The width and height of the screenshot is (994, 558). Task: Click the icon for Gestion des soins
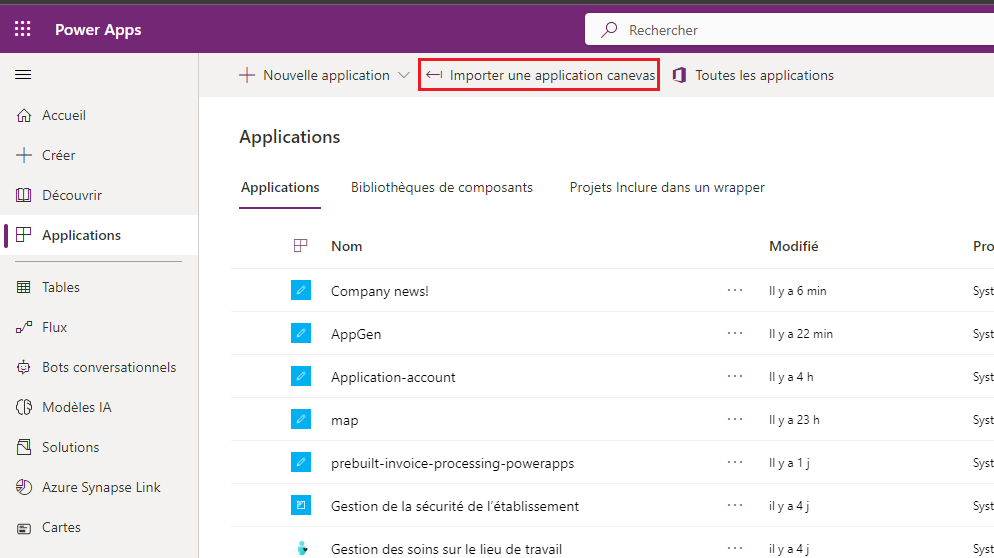(x=302, y=548)
